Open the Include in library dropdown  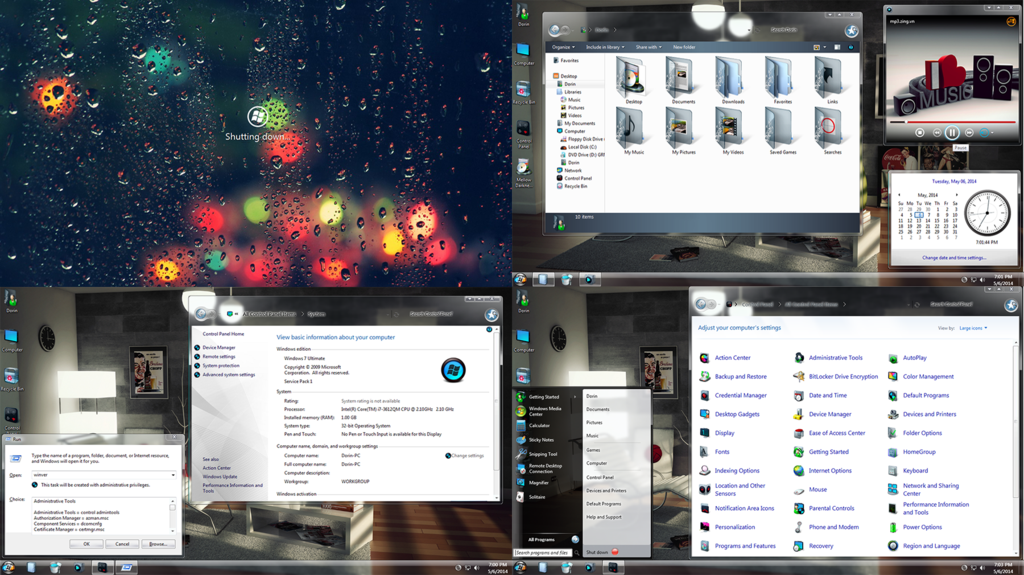point(605,47)
